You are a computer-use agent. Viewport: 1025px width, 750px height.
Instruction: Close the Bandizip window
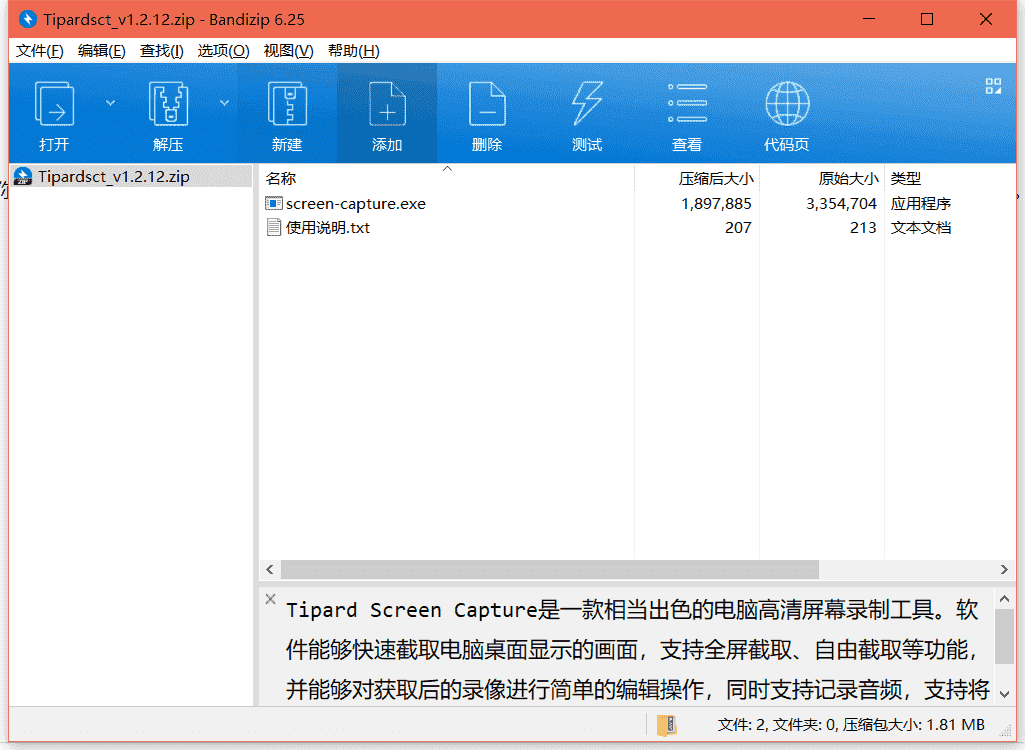pos(986,19)
